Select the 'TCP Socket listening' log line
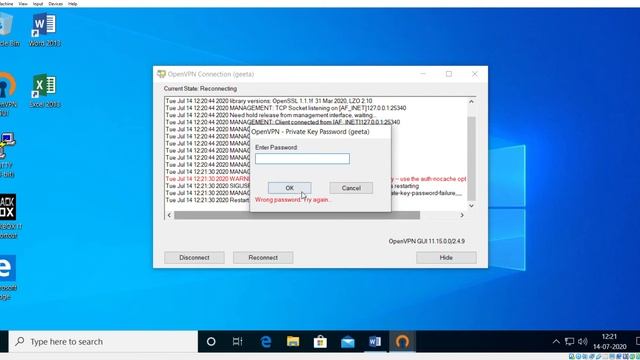 coord(286,108)
